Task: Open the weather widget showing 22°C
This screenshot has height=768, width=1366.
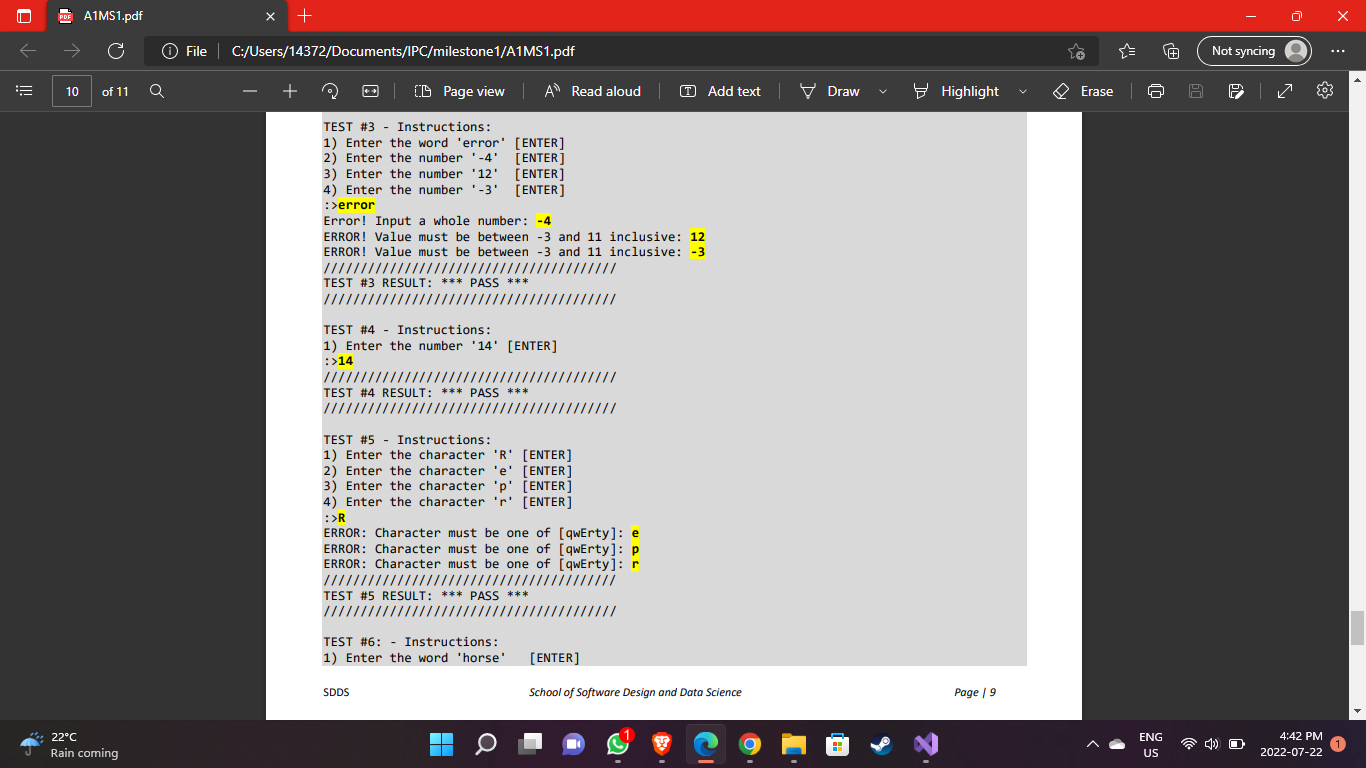Action: (68, 744)
